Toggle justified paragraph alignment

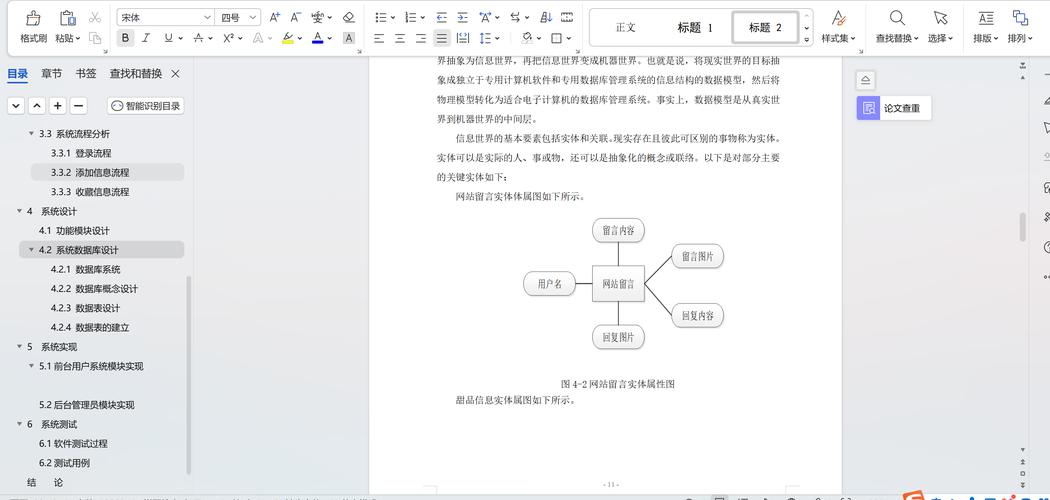pos(441,38)
